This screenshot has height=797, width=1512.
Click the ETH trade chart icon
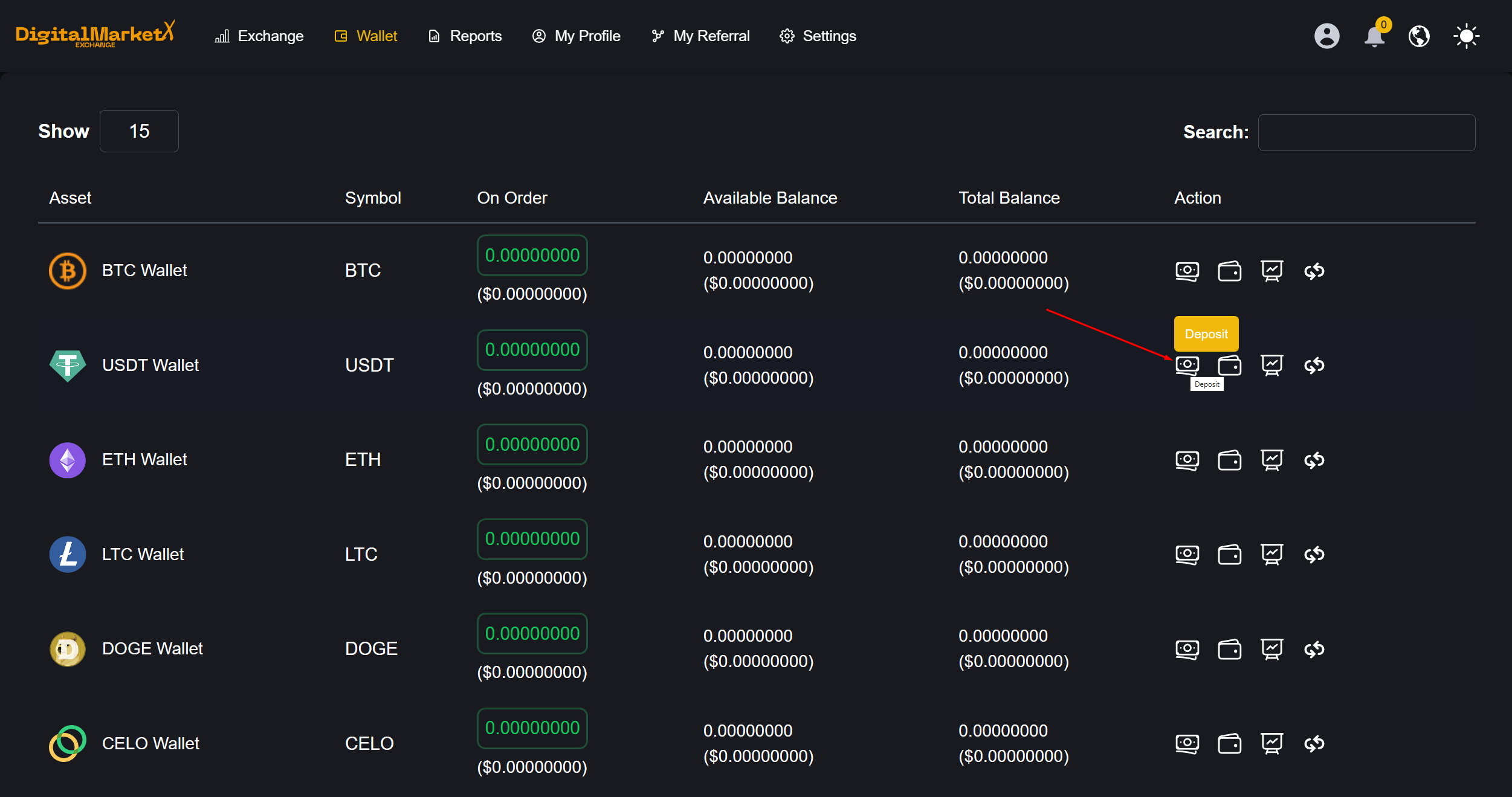(1271, 460)
